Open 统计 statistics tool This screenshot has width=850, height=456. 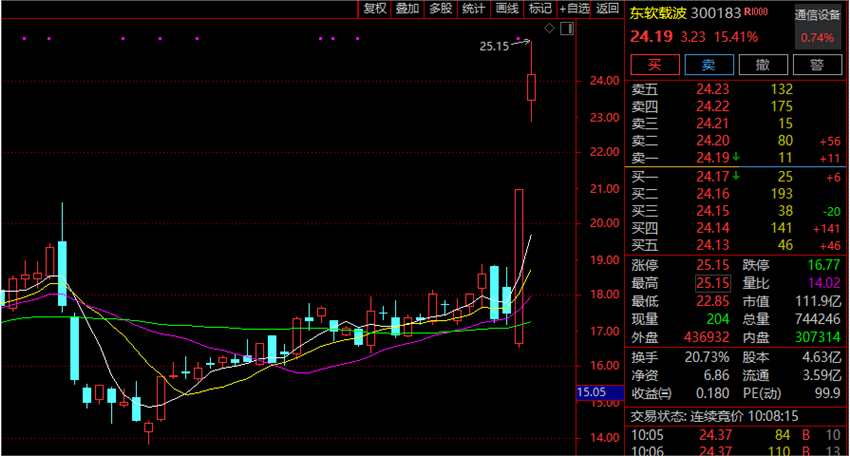473,8
